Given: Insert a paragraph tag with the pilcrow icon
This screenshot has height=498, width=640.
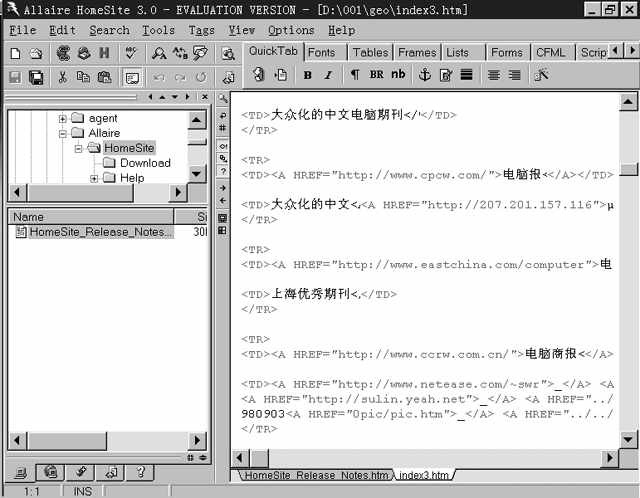Looking at the screenshot, I should click(x=354, y=75).
